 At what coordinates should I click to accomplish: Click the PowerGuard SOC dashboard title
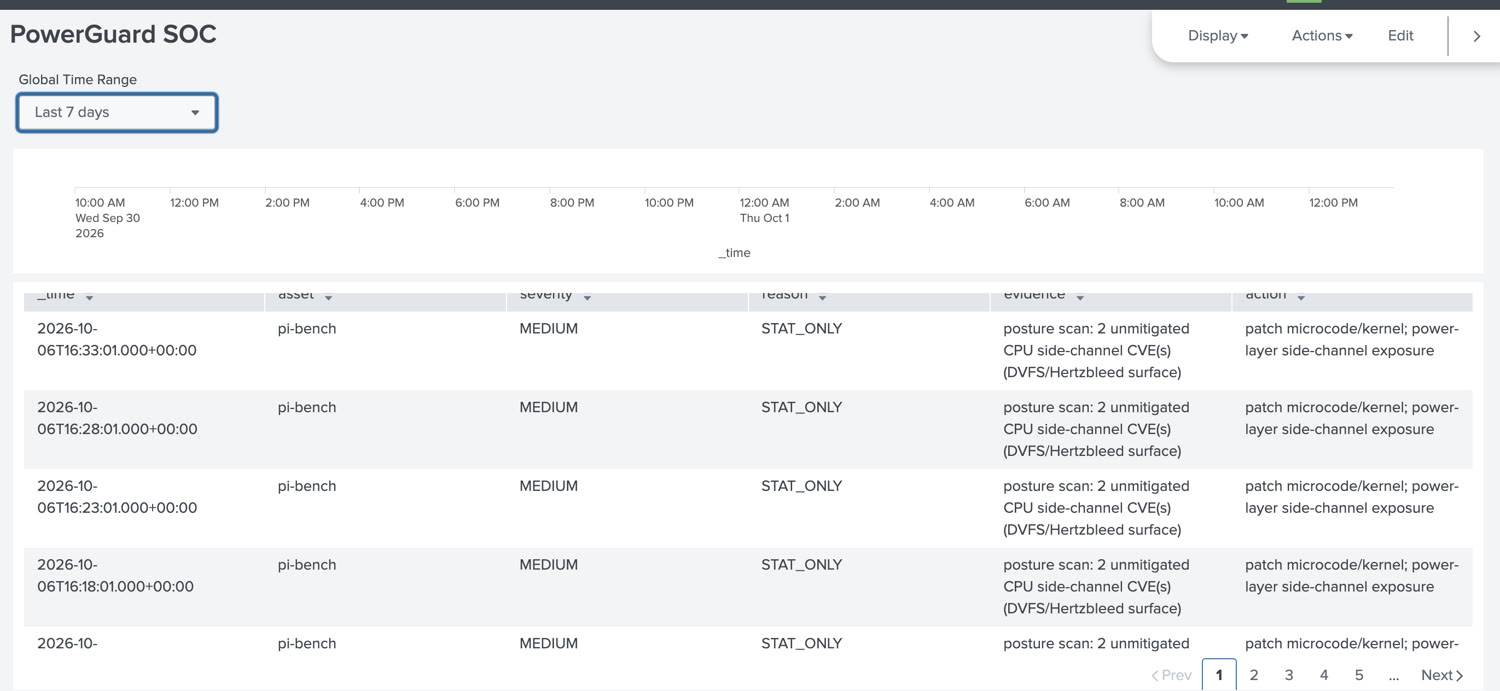pyautogui.click(x=113, y=34)
